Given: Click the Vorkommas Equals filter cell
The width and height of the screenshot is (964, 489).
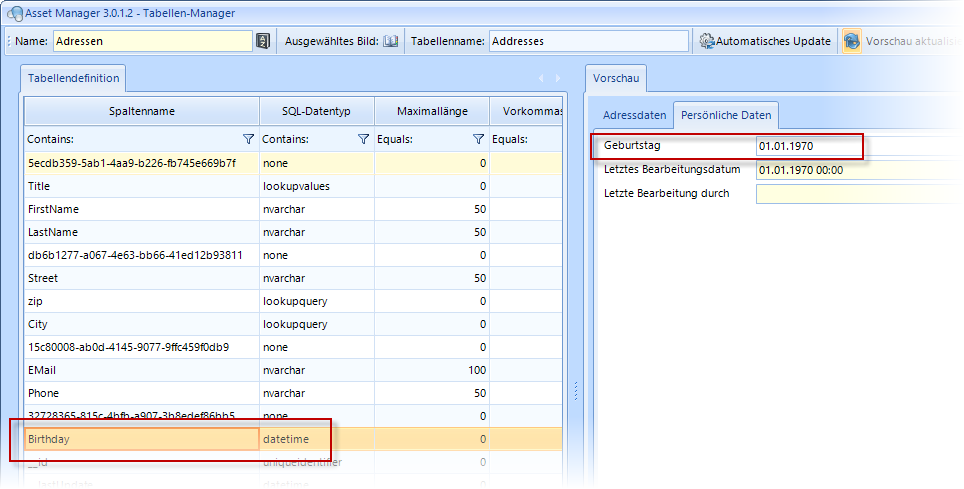Looking at the screenshot, I should [526, 140].
